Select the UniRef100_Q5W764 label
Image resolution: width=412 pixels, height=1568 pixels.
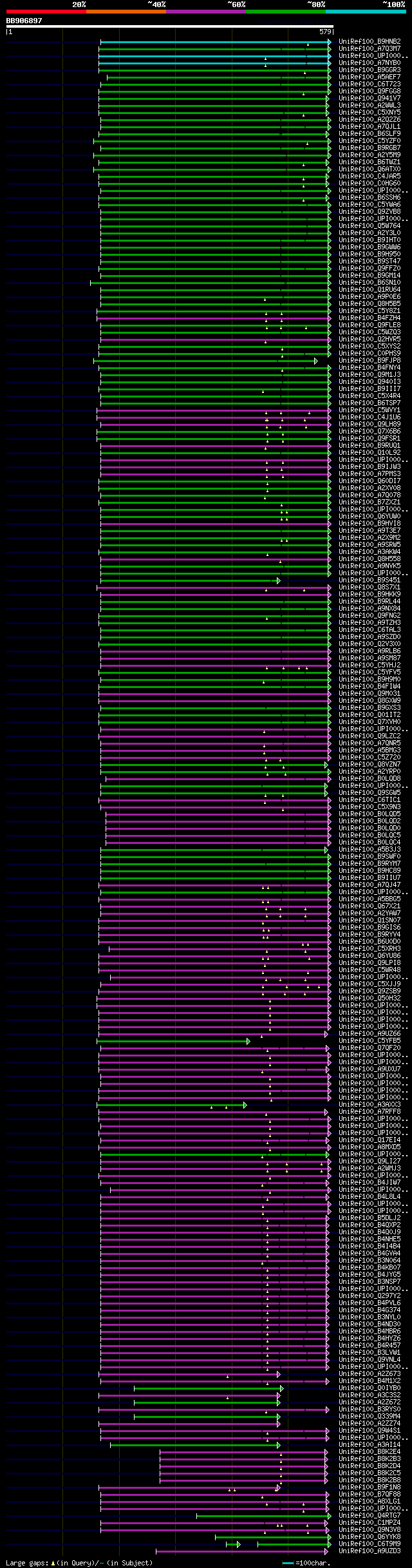[x=370, y=226]
